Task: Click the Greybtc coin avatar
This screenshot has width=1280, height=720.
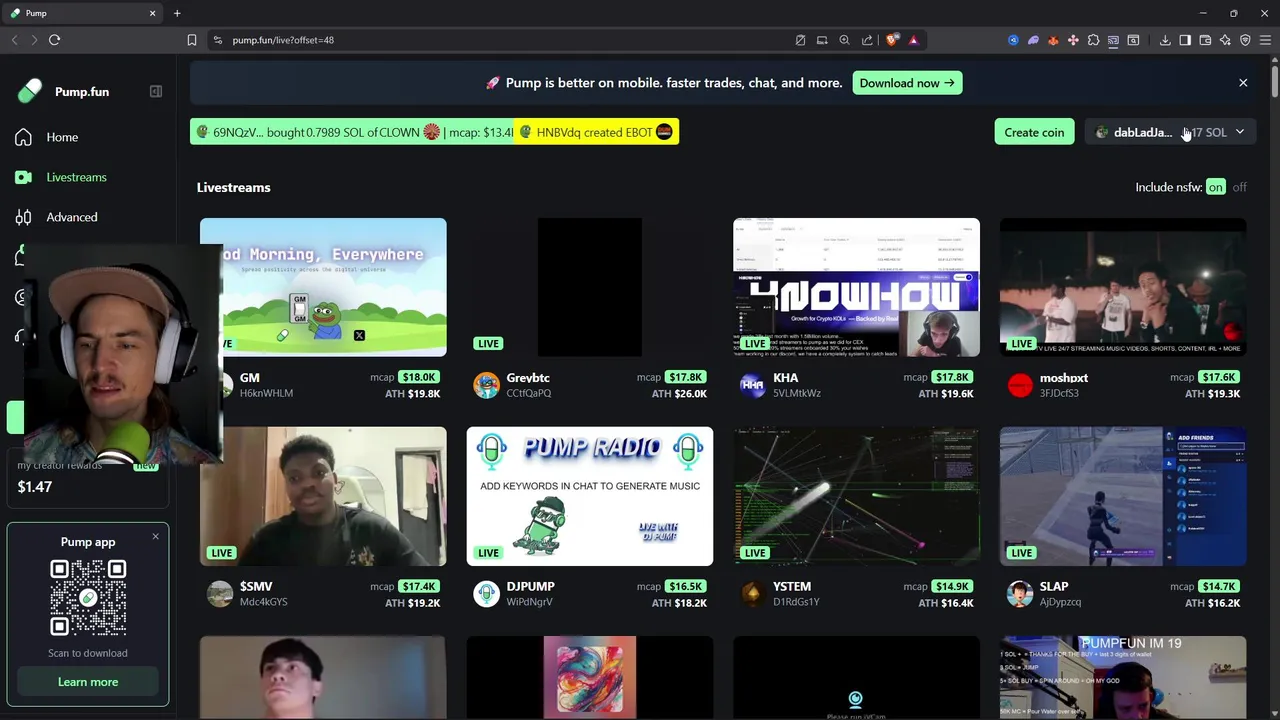Action: (486, 385)
